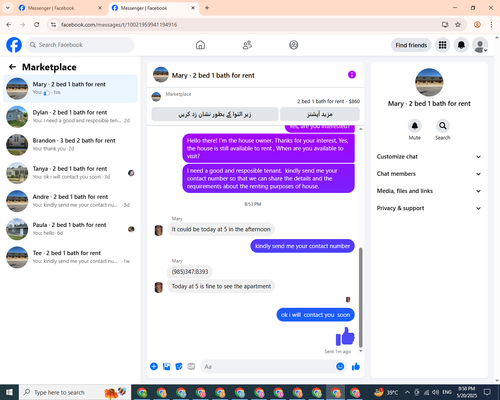Viewport: 500px width, 400px height.
Task: Open Chrome three-dot menu
Action: click(x=491, y=25)
